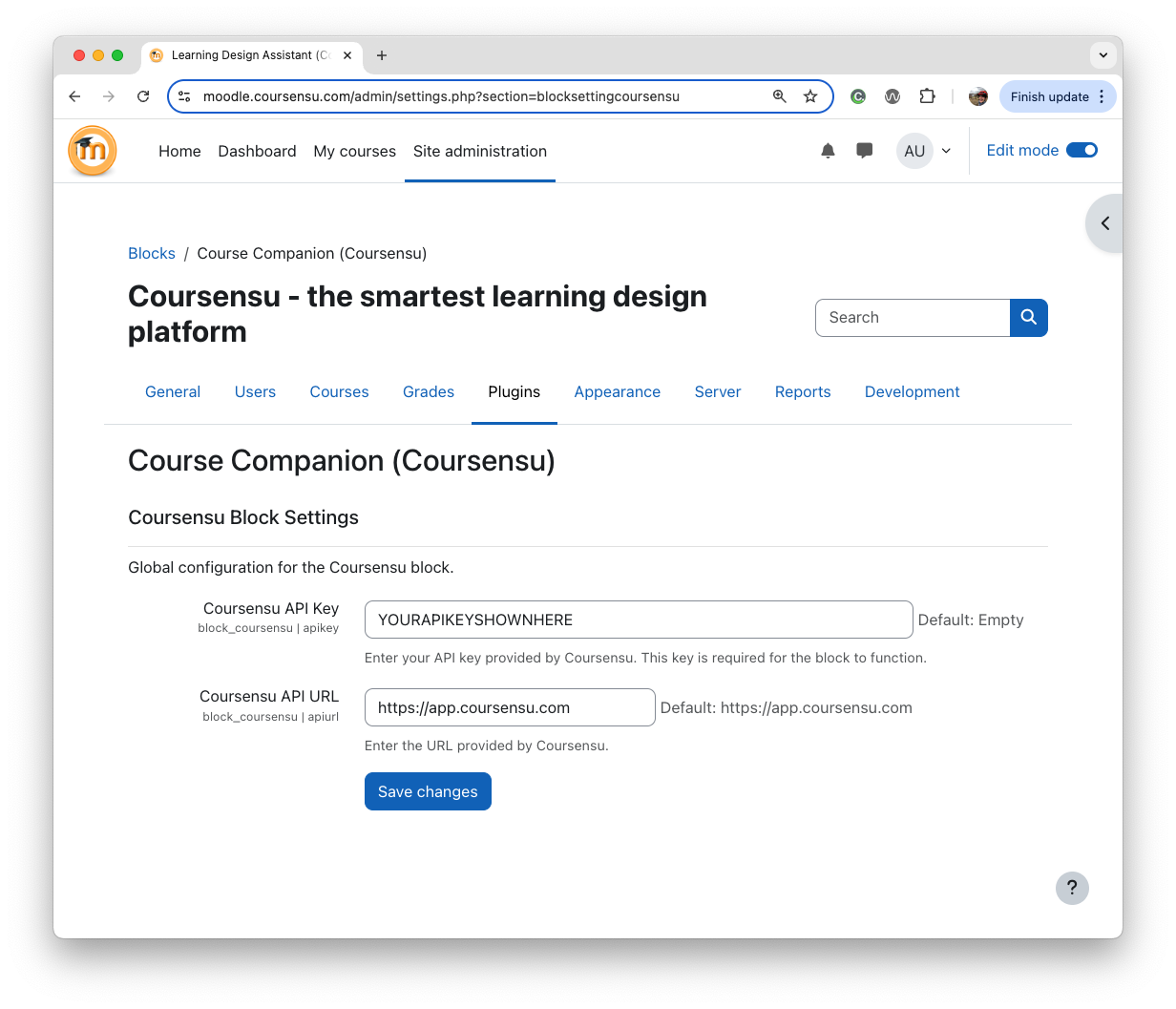Click the Coursensu API Key field
The width and height of the screenshot is (1176, 1009).
tap(639, 620)
